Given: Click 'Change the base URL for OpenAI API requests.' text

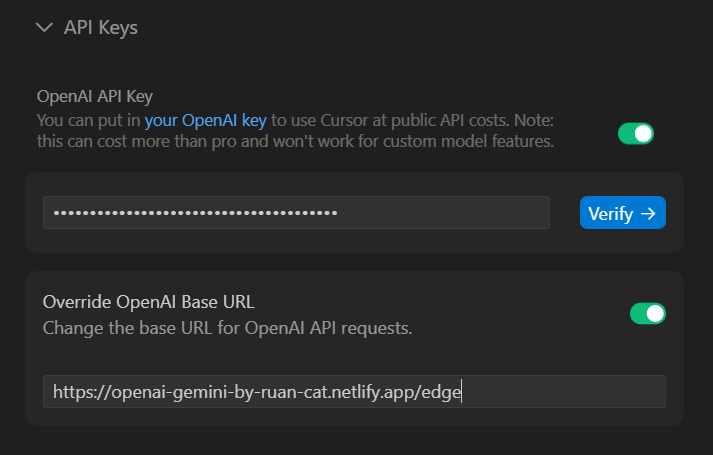Looking at the screenshot, I should 227,328.
